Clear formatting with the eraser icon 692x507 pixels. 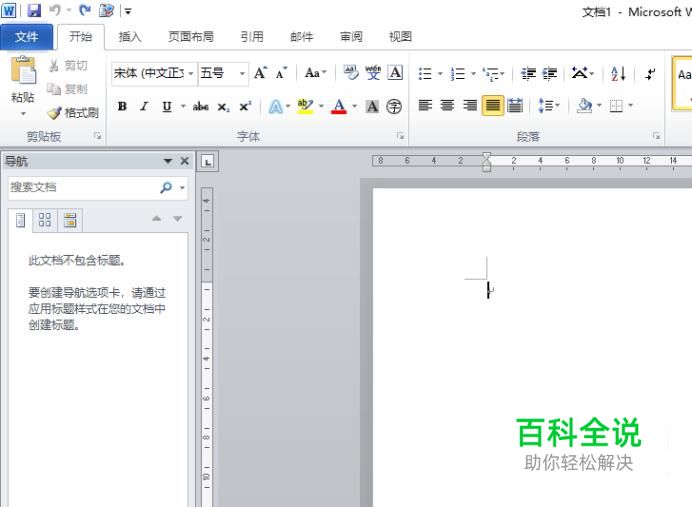pos(351,72)
